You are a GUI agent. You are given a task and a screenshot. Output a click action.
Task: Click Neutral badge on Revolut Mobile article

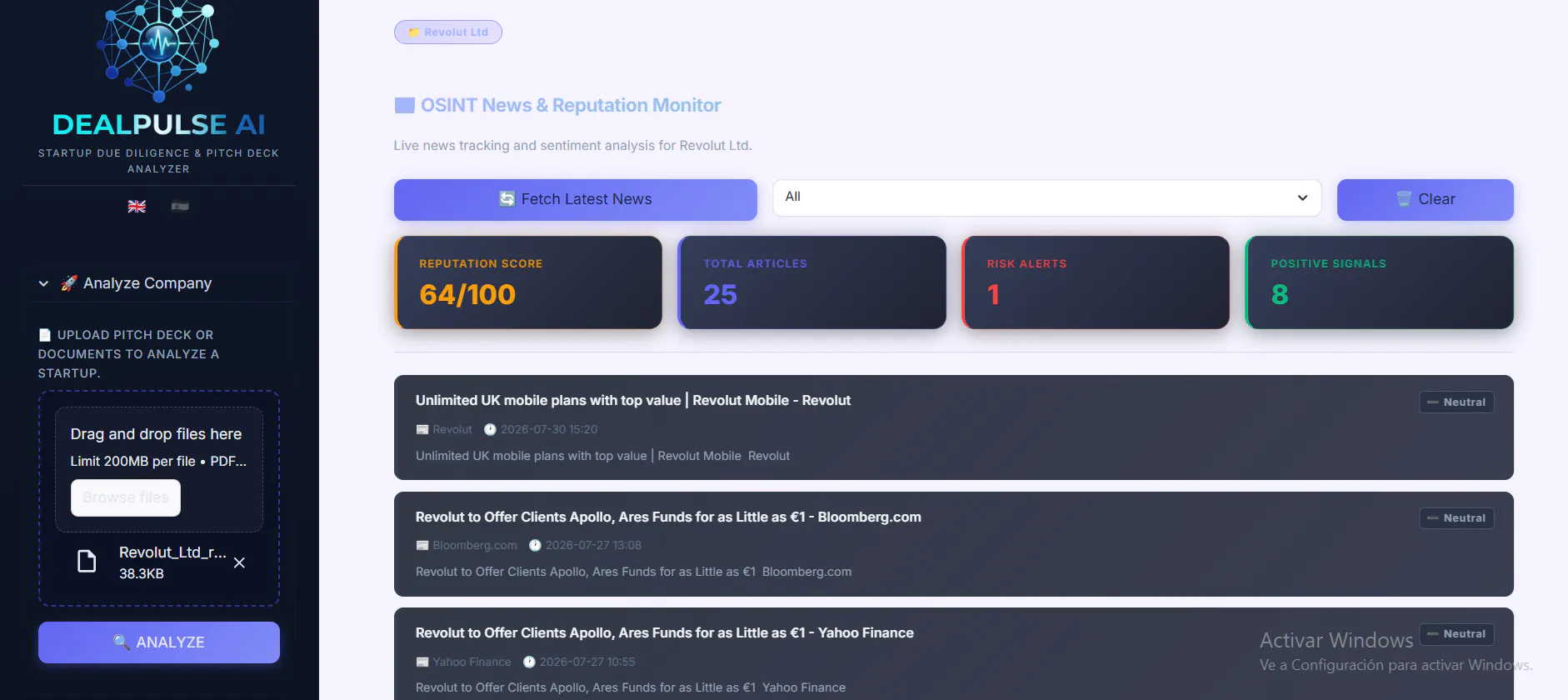click(x=1457, y=402)
